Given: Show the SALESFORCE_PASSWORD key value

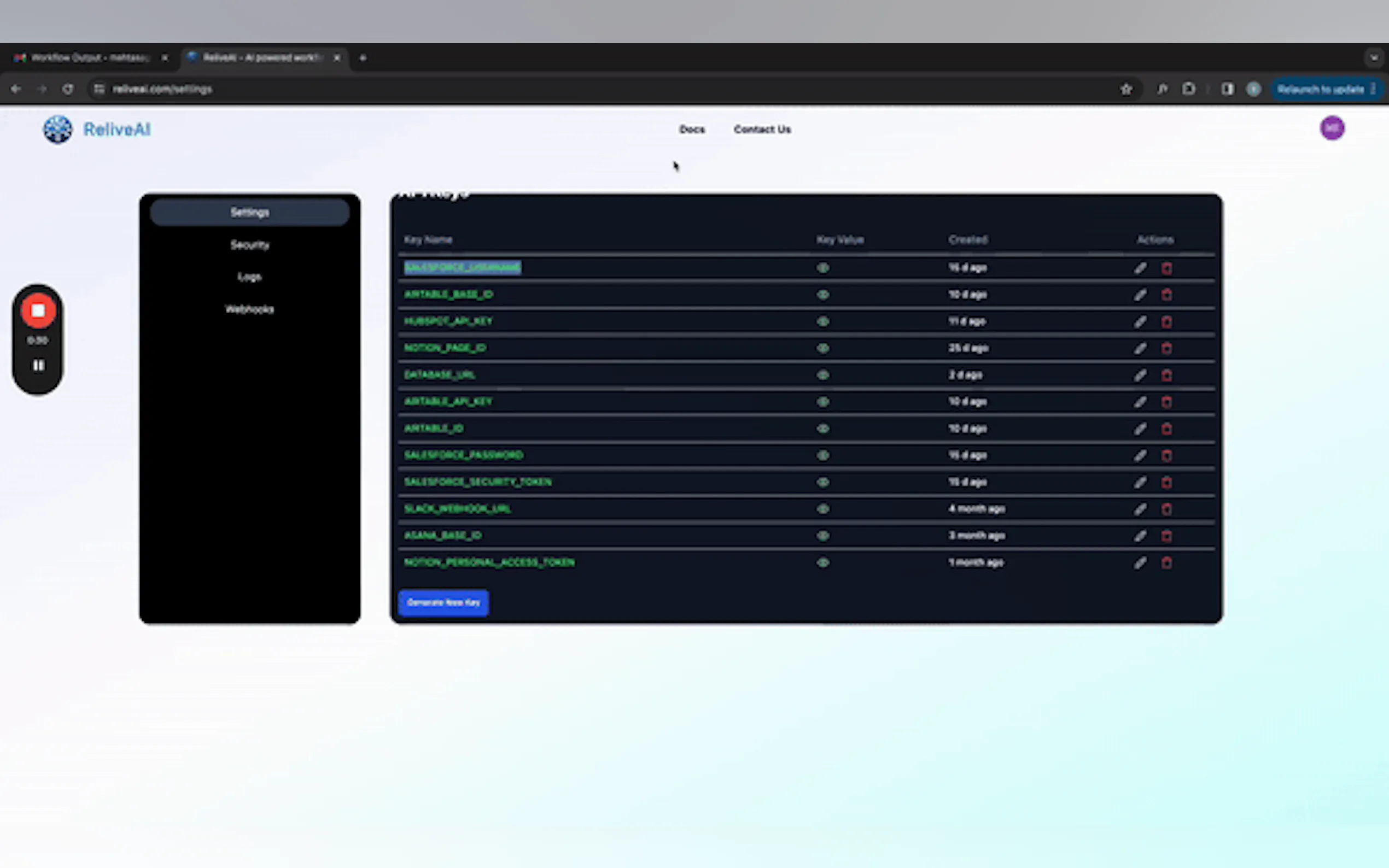Looking at the screenshot, I should click(x=822, y=455).
